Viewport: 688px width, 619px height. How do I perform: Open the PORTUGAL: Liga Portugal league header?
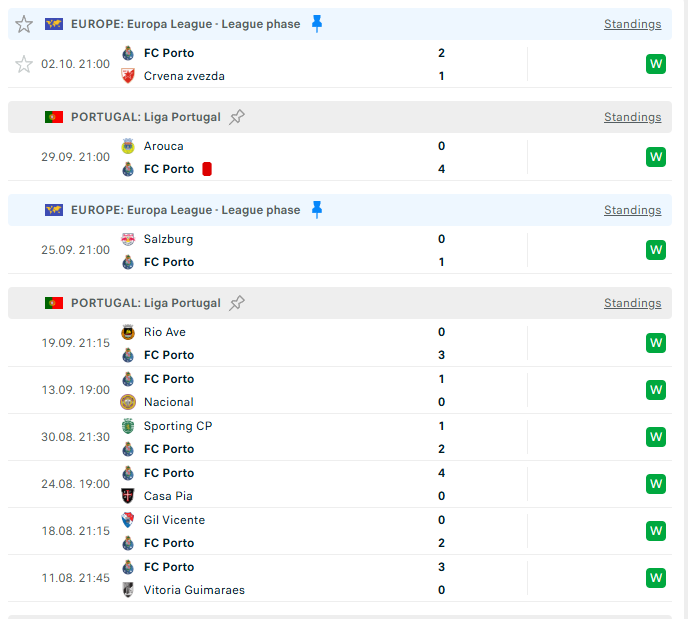click(x=145, y=117)
